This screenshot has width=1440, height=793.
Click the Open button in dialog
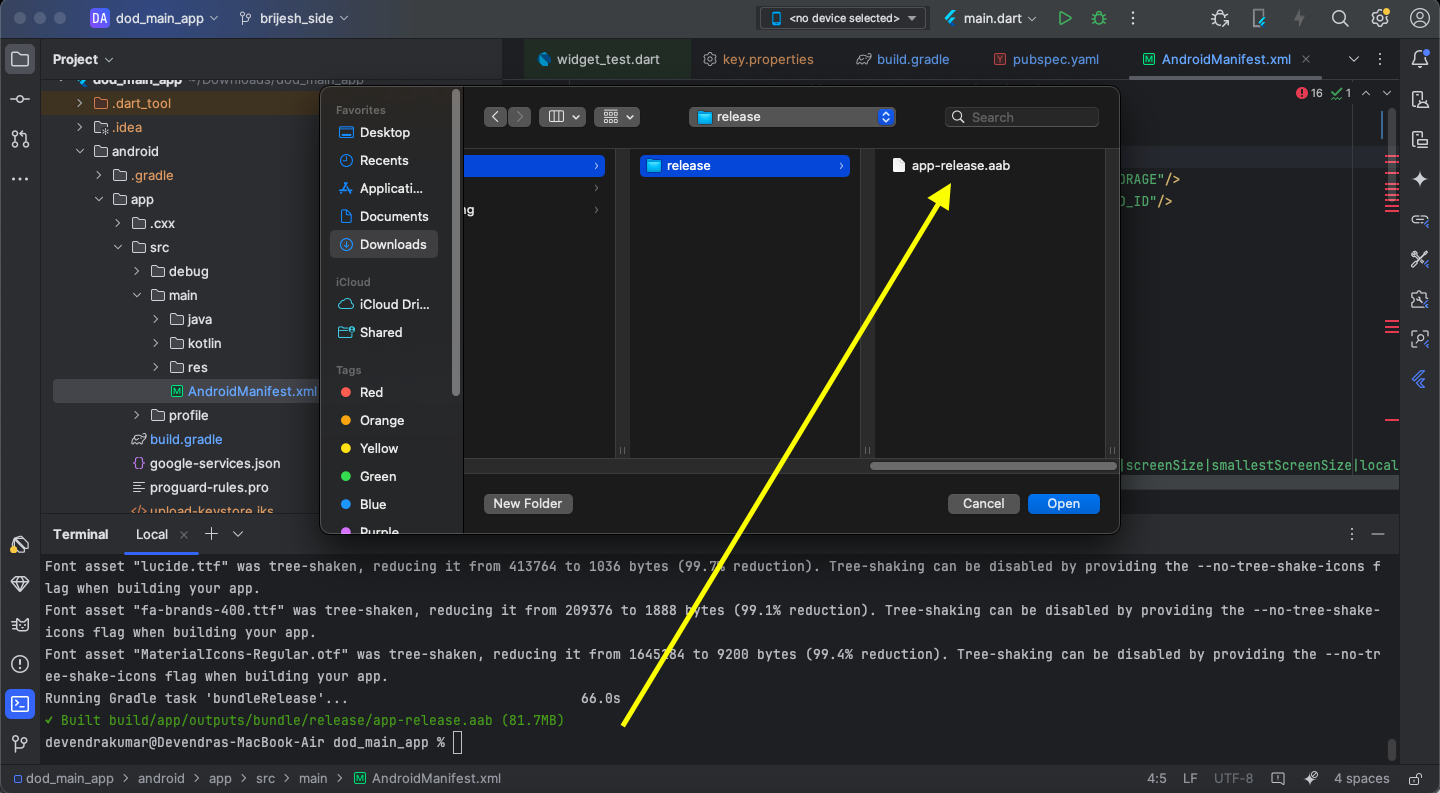click(1063, 504)
